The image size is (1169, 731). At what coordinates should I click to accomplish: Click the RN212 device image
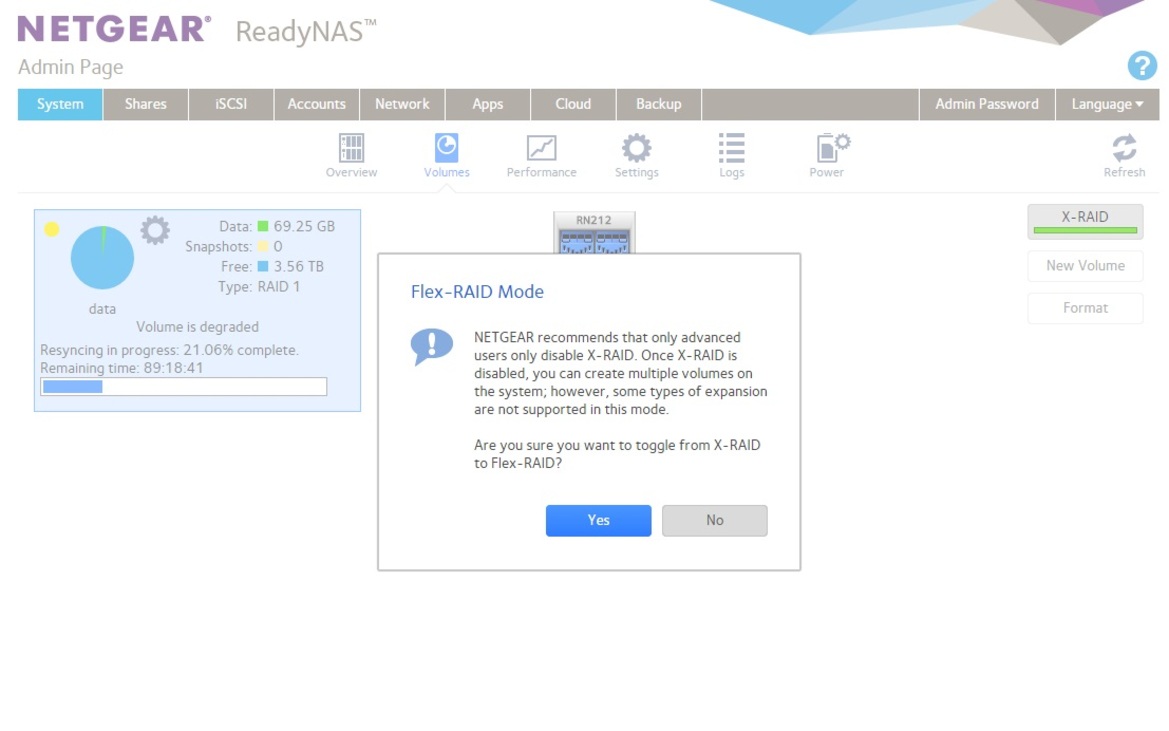click(x=594, y=232)
